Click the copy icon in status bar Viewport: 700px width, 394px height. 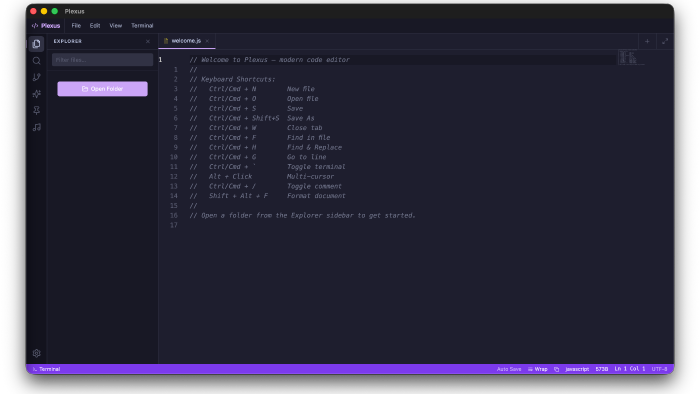(556, 369)
